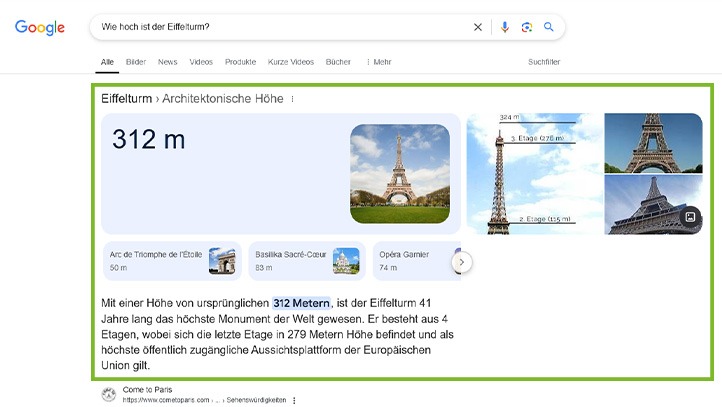Image resolution: width=722 pixels, height=407 pixels.
Task: Show next landmarks with the carousel arrow
Action: click(x=462, y=262)
